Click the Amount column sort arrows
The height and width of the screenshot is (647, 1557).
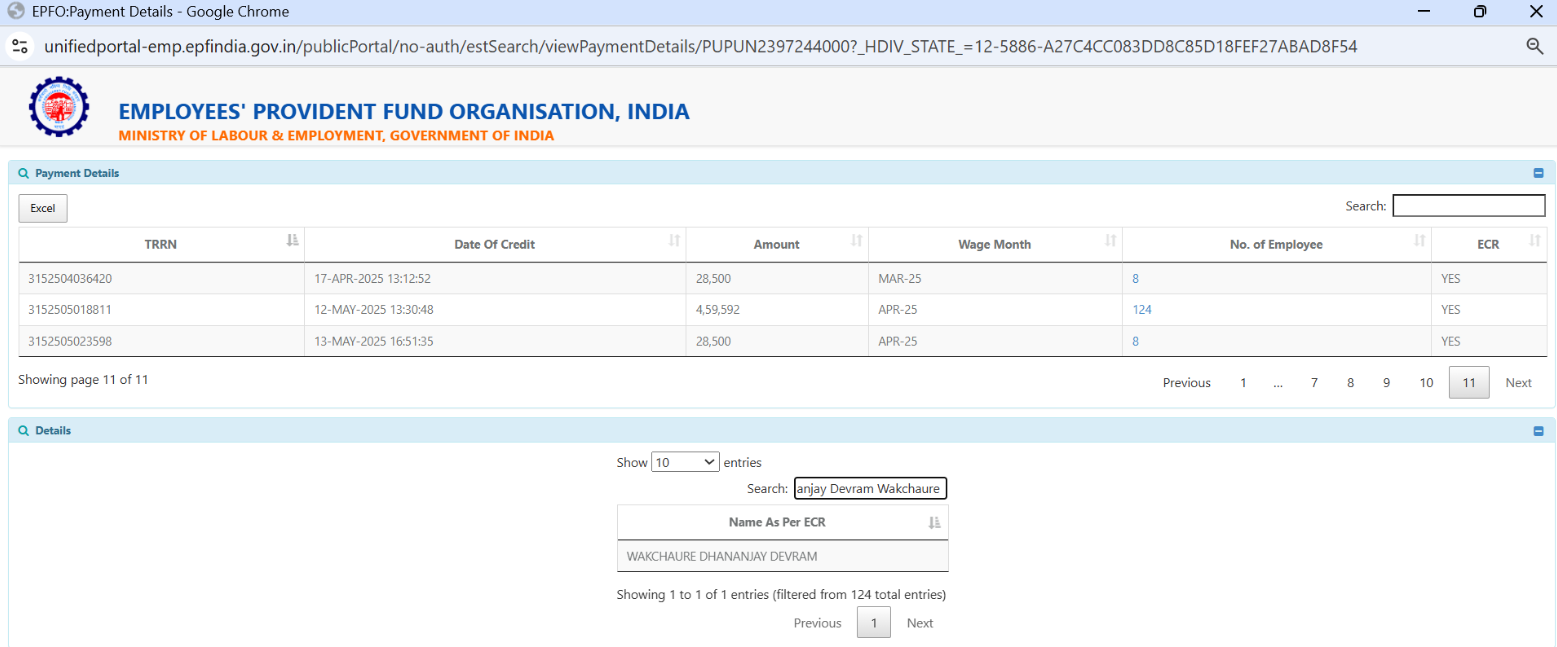point(856,241)
